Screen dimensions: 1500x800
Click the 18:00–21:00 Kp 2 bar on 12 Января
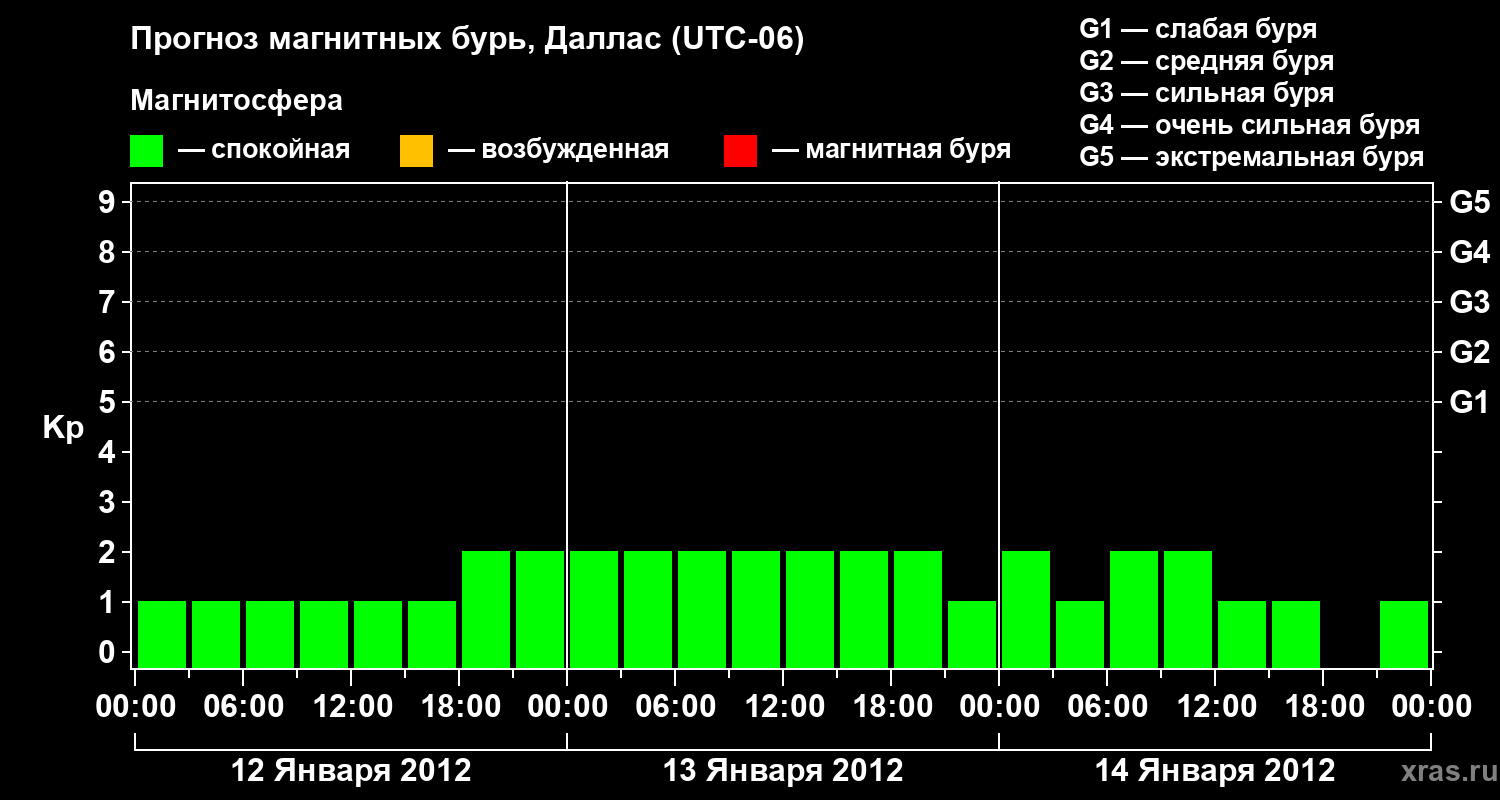[486, 609]
